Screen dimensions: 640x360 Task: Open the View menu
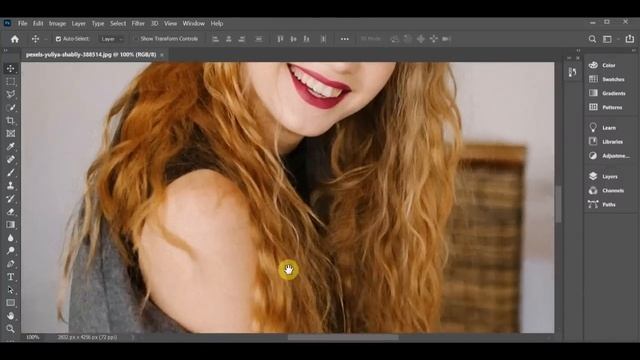[171, 24]
